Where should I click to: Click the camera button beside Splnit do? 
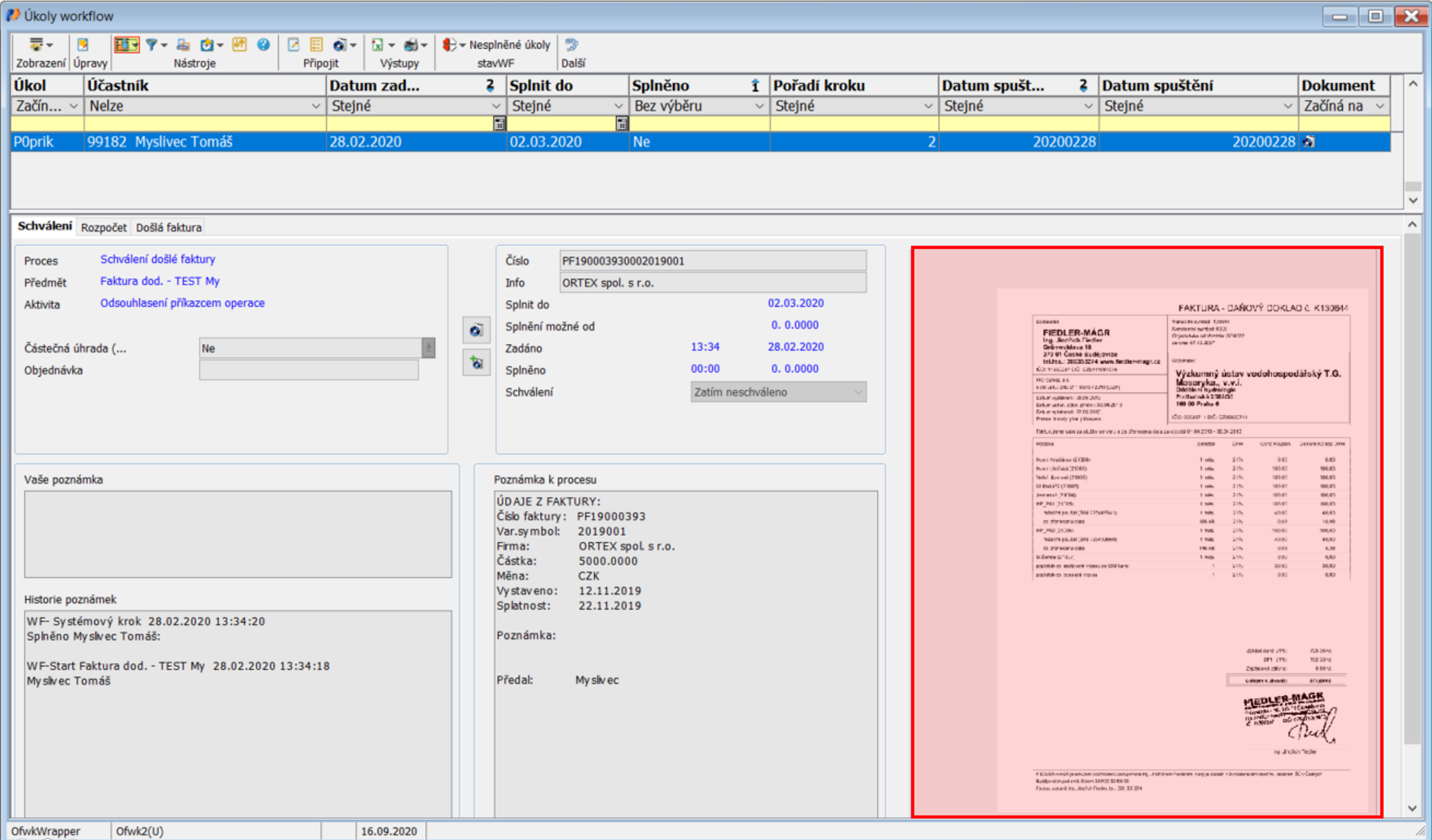pos(476,330)
